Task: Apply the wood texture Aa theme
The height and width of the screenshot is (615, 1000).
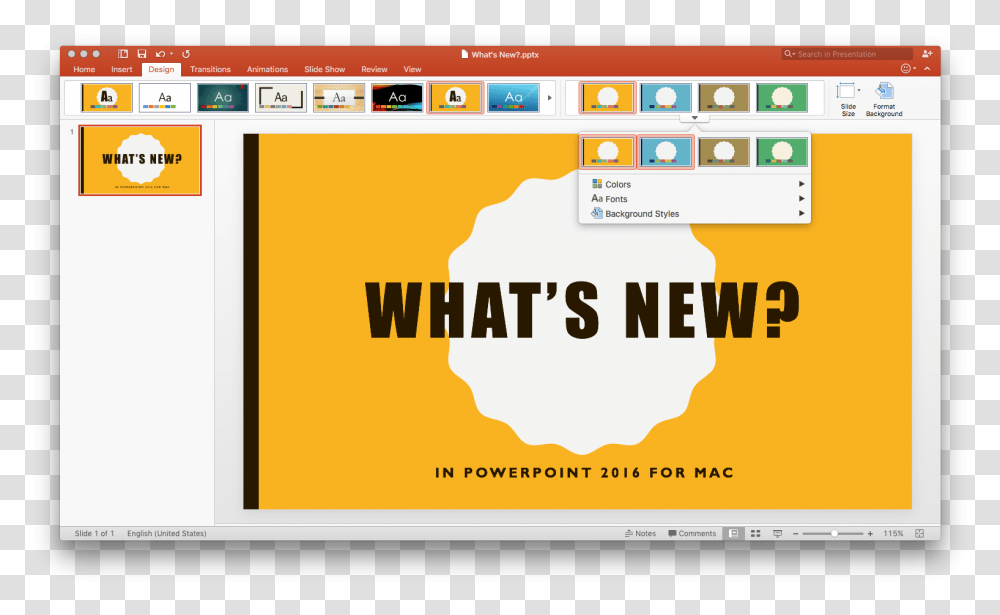Action: tap(339, 98)
